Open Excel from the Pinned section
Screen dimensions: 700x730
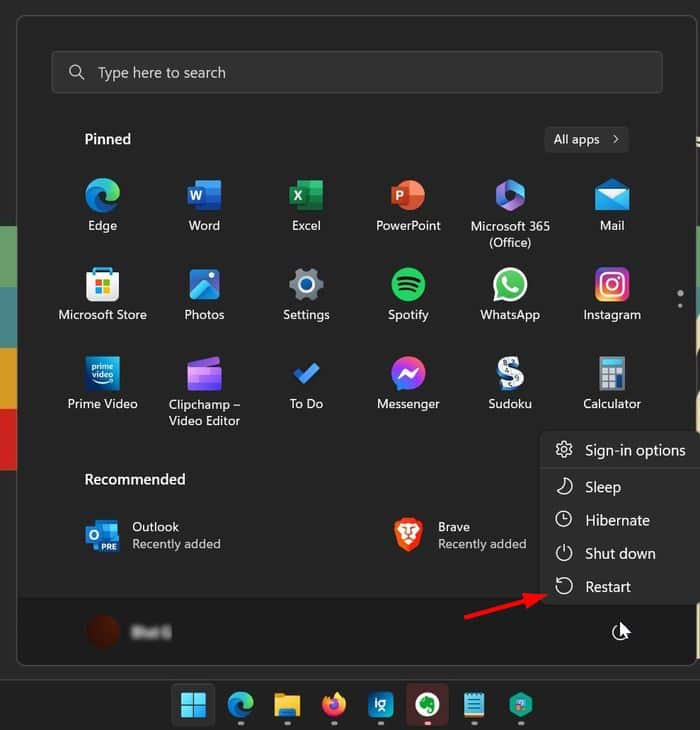click(306, 205)
